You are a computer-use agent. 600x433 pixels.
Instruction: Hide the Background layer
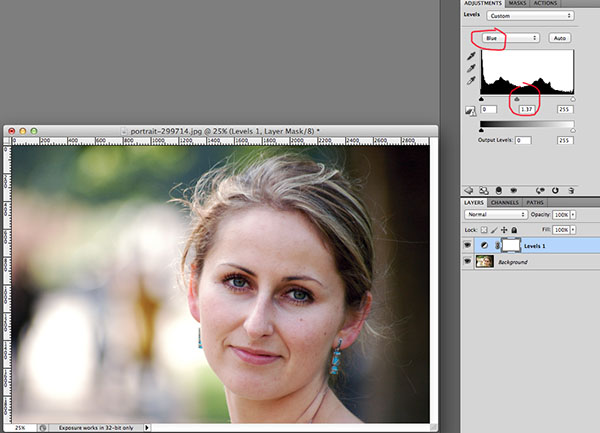coord(469,262)
